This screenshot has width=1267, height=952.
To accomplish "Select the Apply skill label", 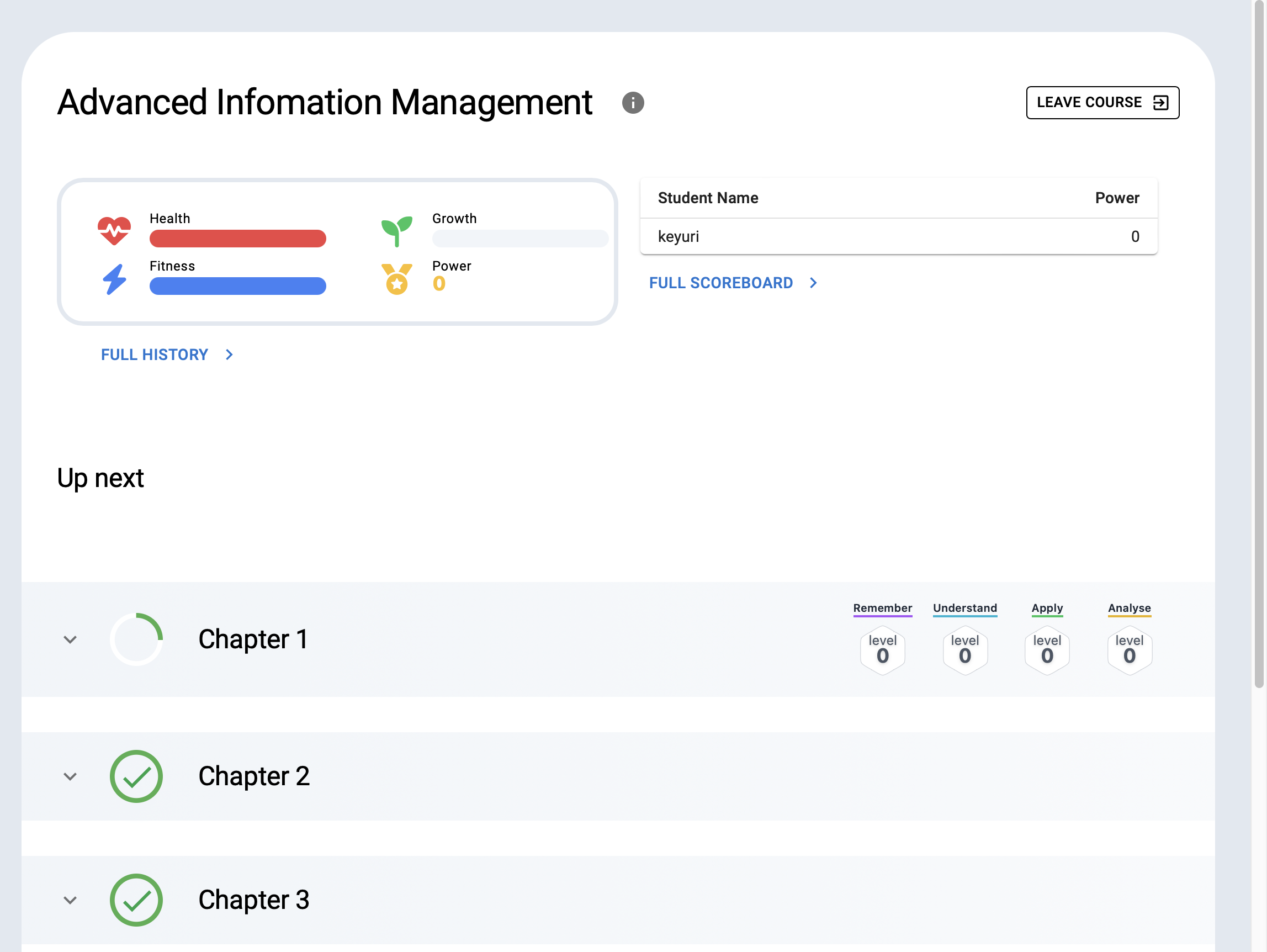I will 1047,609.
